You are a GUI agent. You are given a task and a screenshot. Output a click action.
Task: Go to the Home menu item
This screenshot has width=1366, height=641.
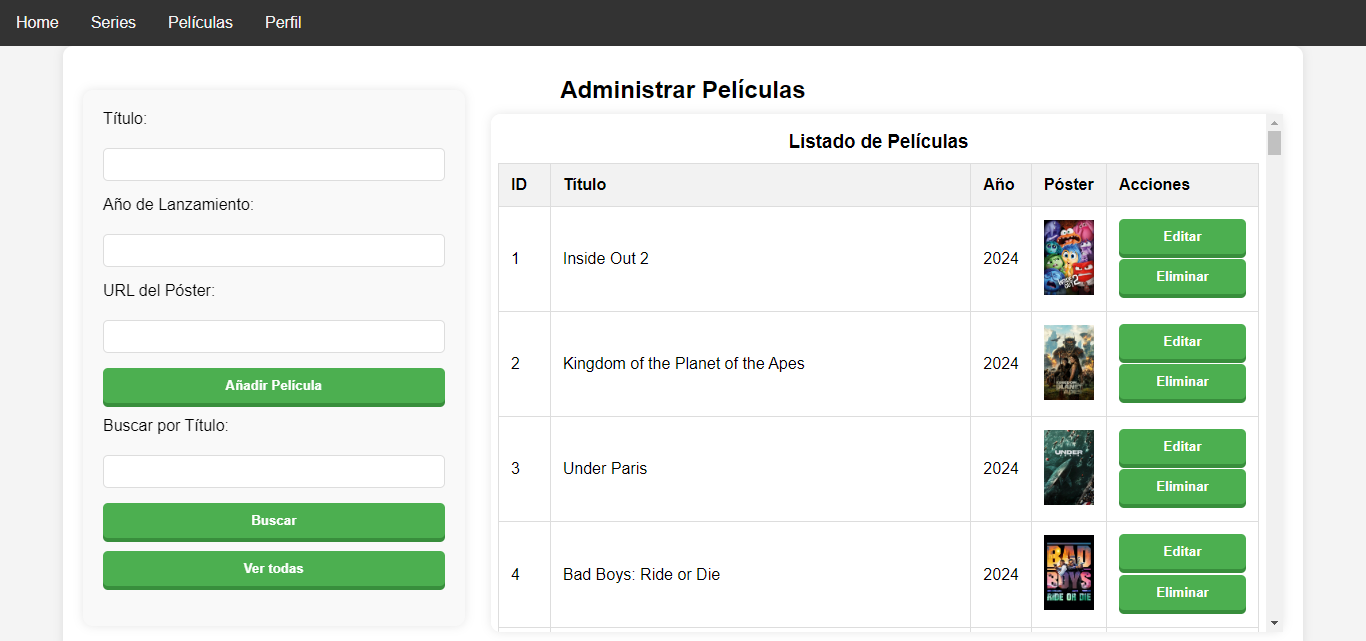point(37,22)
